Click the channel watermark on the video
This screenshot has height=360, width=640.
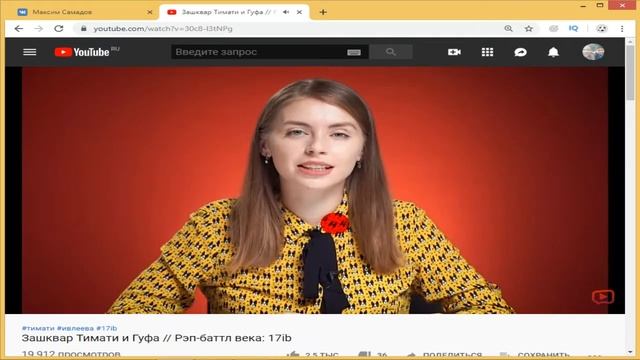coord(603,297)
